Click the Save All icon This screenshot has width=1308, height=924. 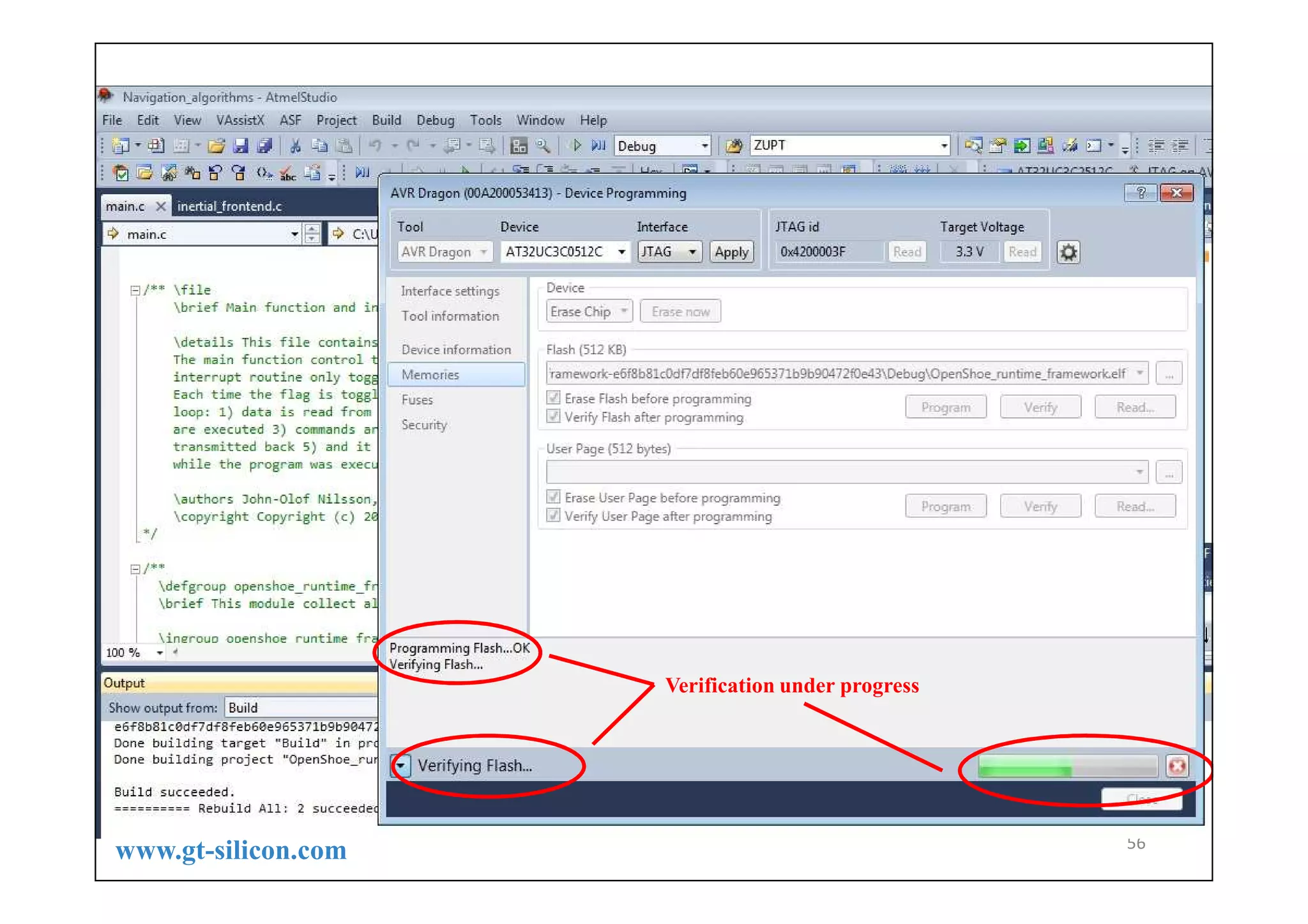[264, 146]
